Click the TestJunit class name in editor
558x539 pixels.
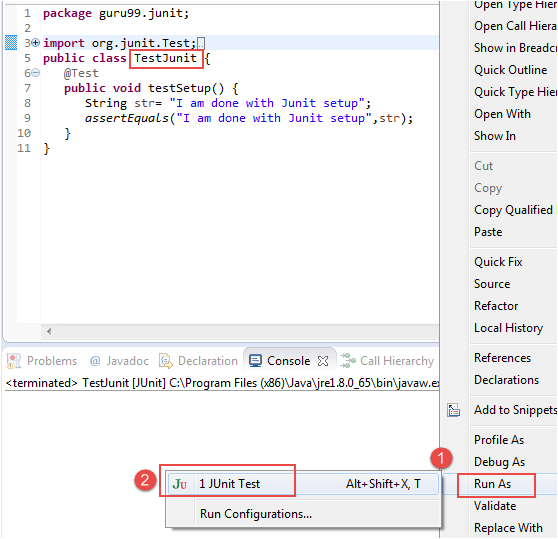(x=165, y=58)
